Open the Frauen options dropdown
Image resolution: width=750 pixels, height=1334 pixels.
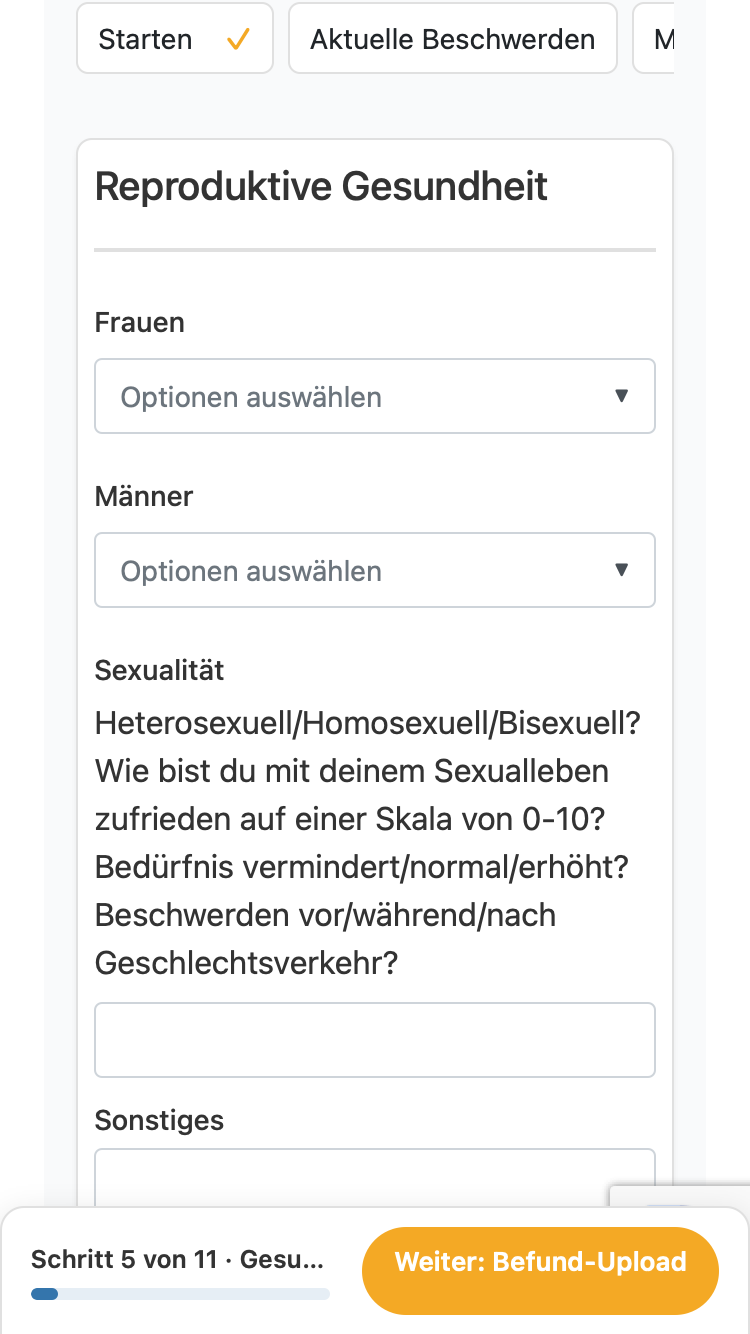coord(375,396)
